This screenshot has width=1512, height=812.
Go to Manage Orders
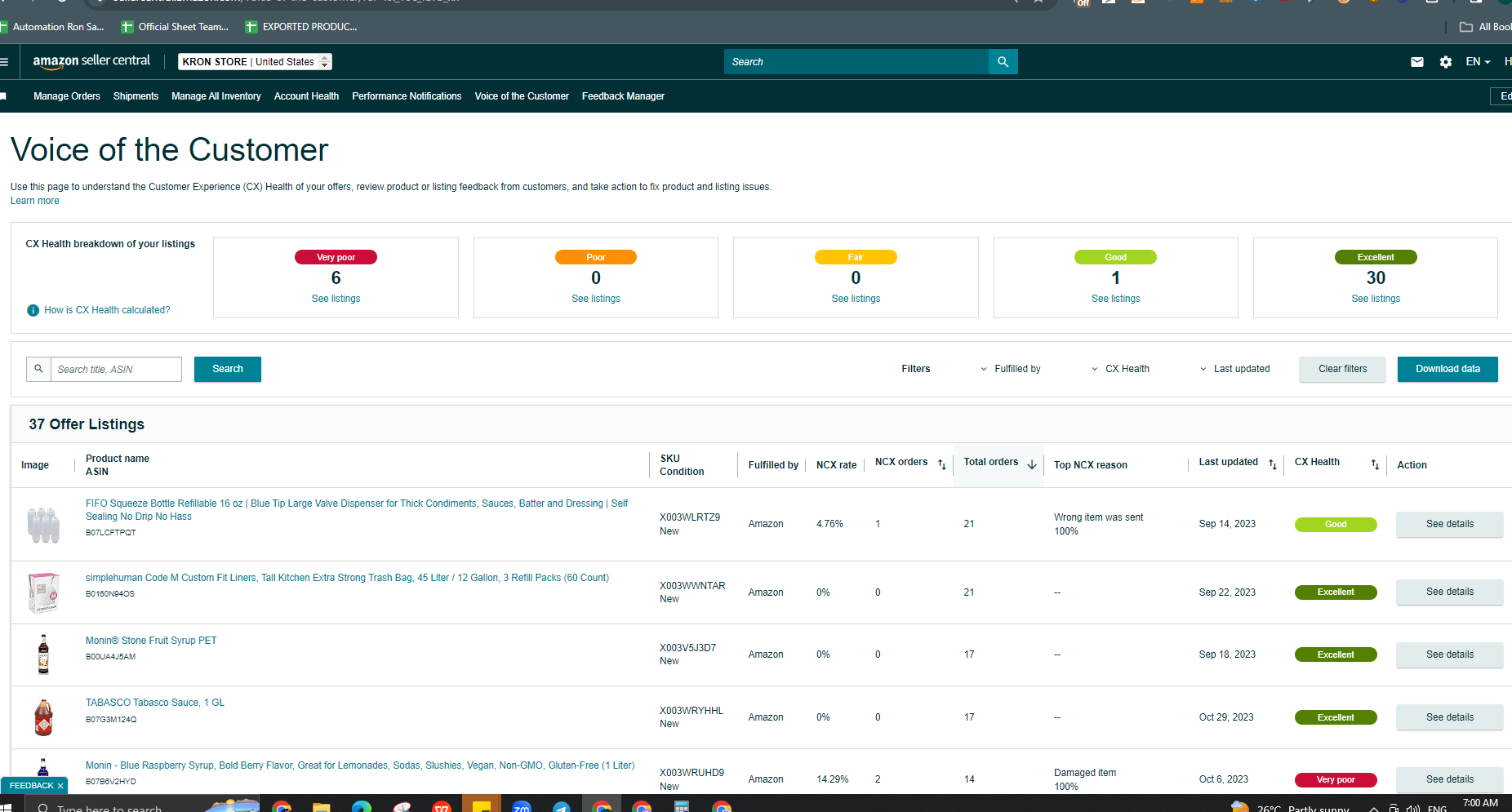67,96
